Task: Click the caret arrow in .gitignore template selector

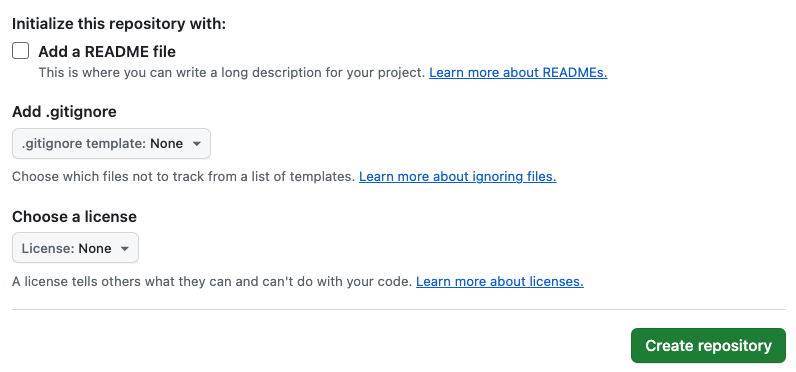Action: tap(196, 144)
